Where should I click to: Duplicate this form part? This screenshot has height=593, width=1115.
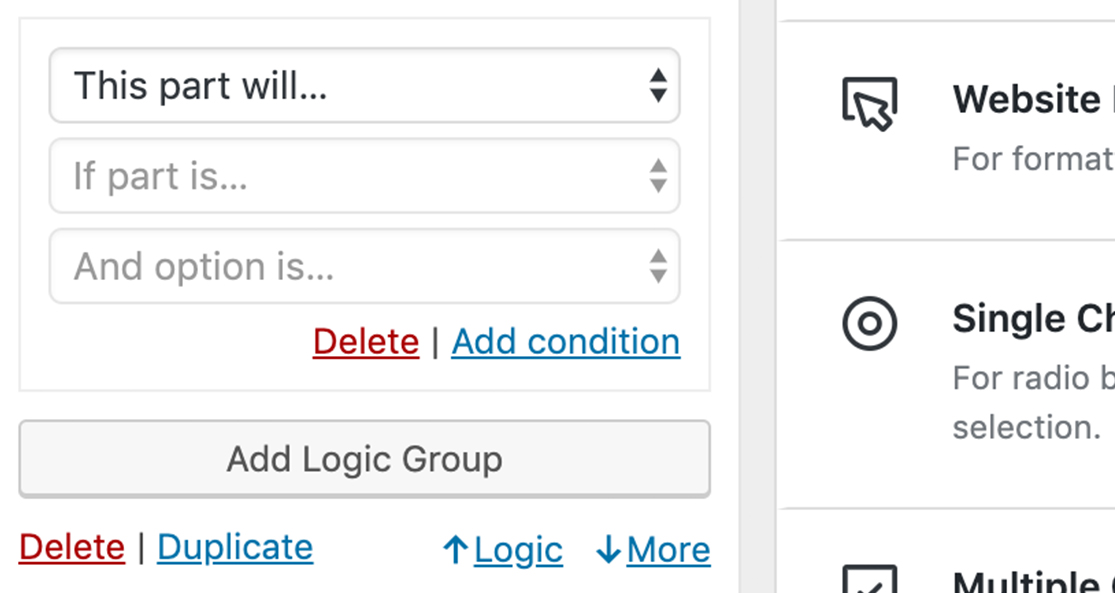[235, 547]
